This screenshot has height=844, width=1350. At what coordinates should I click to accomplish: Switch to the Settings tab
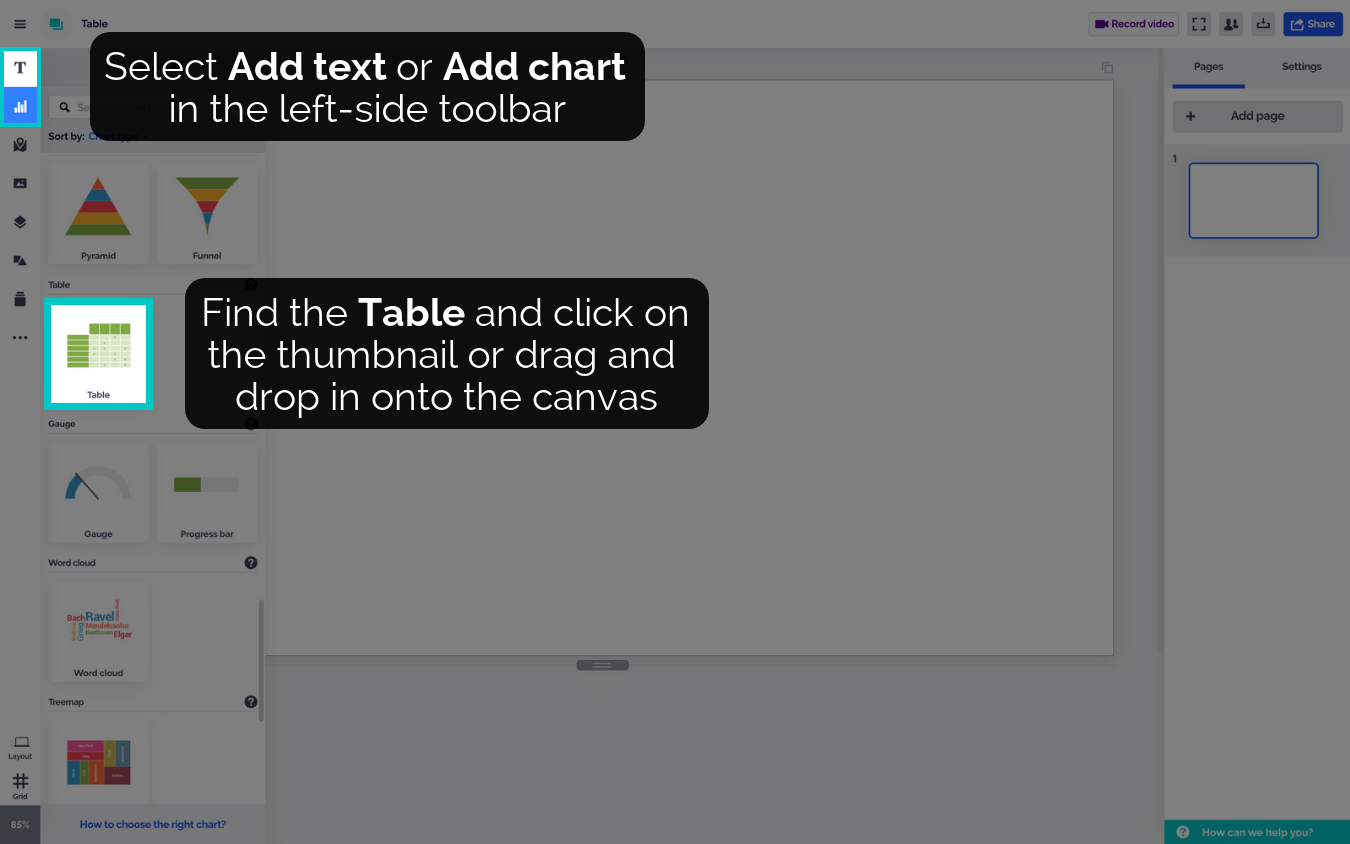1301,67
